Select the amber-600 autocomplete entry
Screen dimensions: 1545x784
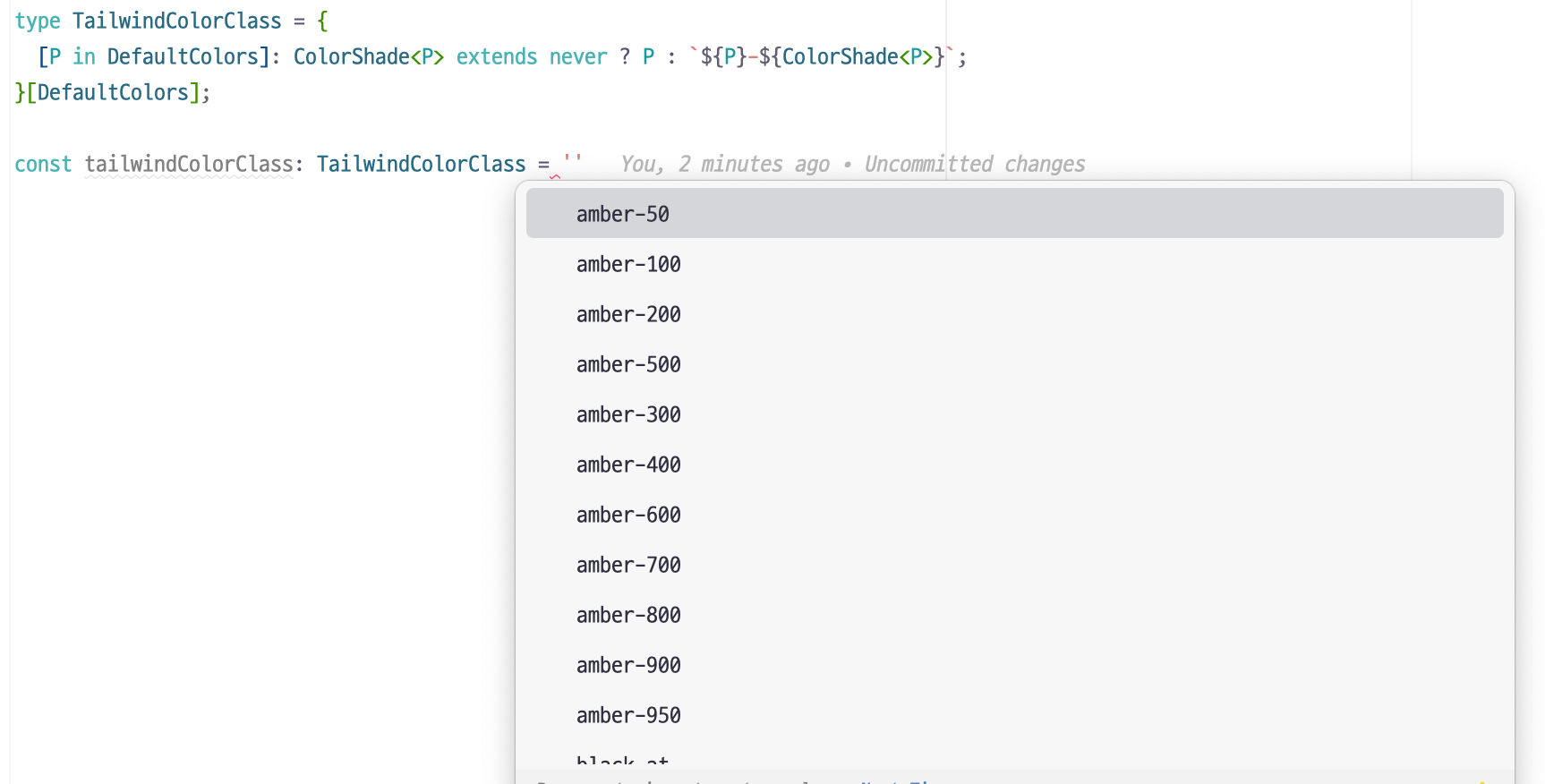(x=628, y=515)
